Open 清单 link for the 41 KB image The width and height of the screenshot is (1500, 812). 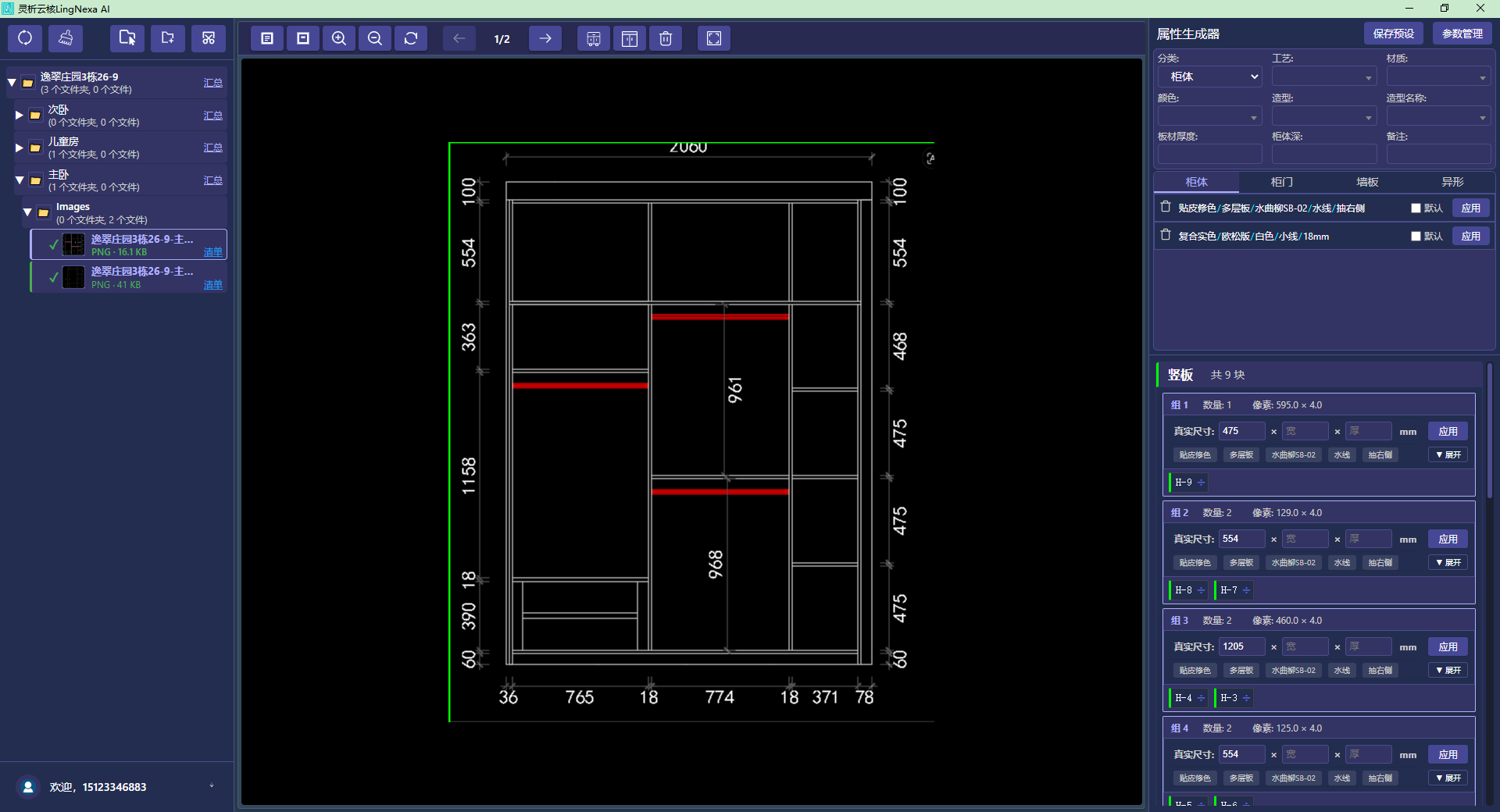pyautogui.click(x=212, y=285)
